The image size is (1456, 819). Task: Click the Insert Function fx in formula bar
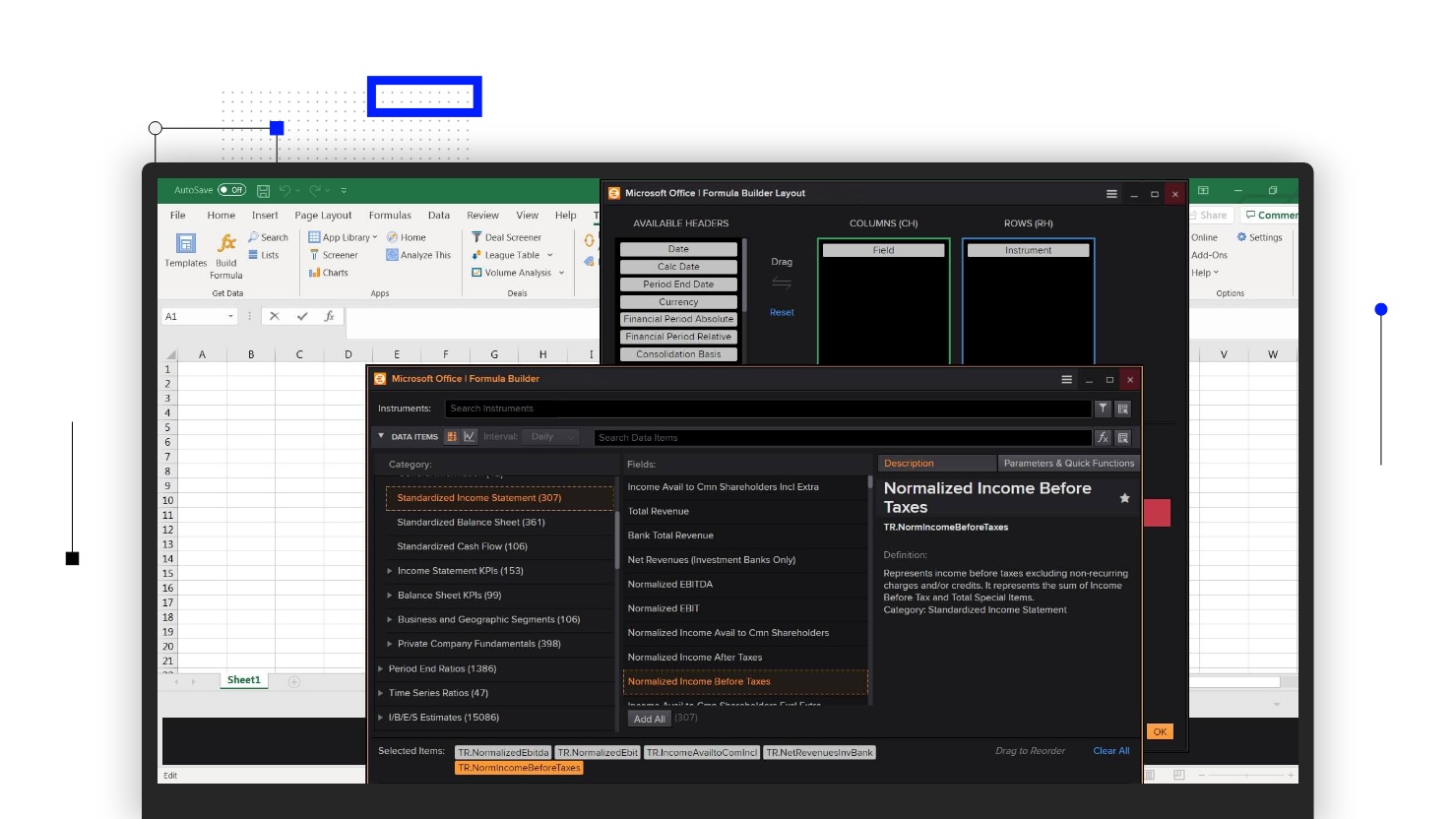[329, 316]
